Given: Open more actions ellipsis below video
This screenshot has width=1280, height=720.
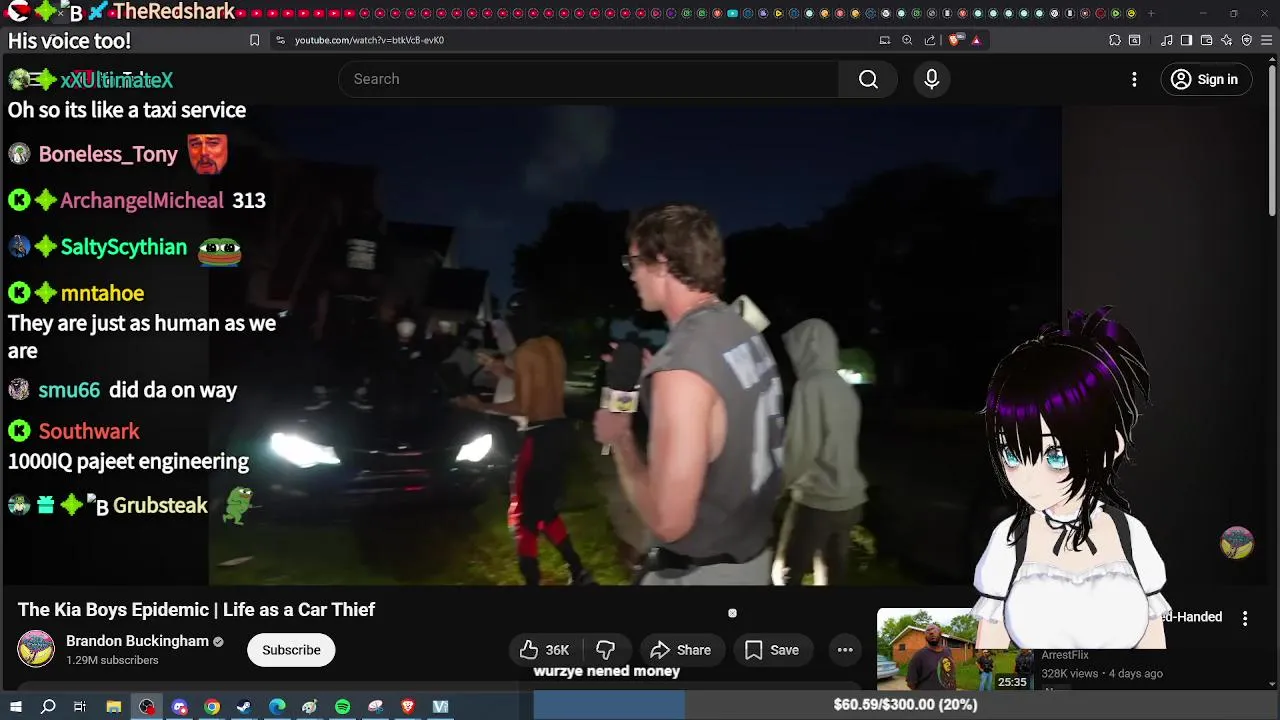Looking at the screenshot, I should pyautogui.click(x=845, y=650).
